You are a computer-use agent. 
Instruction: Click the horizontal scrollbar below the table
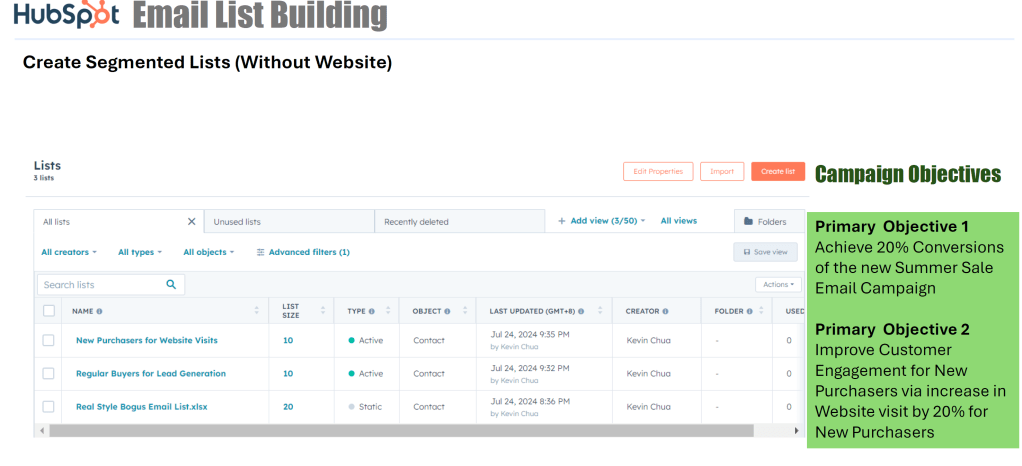point(400,430)
